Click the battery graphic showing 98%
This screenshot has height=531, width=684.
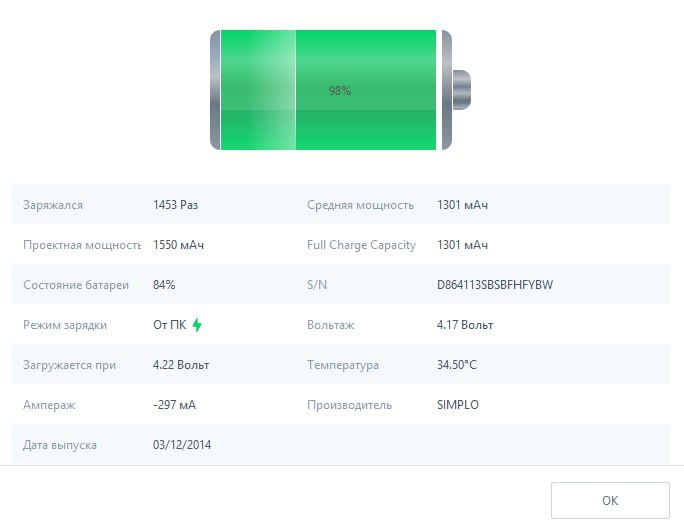(x=340, y=90)
